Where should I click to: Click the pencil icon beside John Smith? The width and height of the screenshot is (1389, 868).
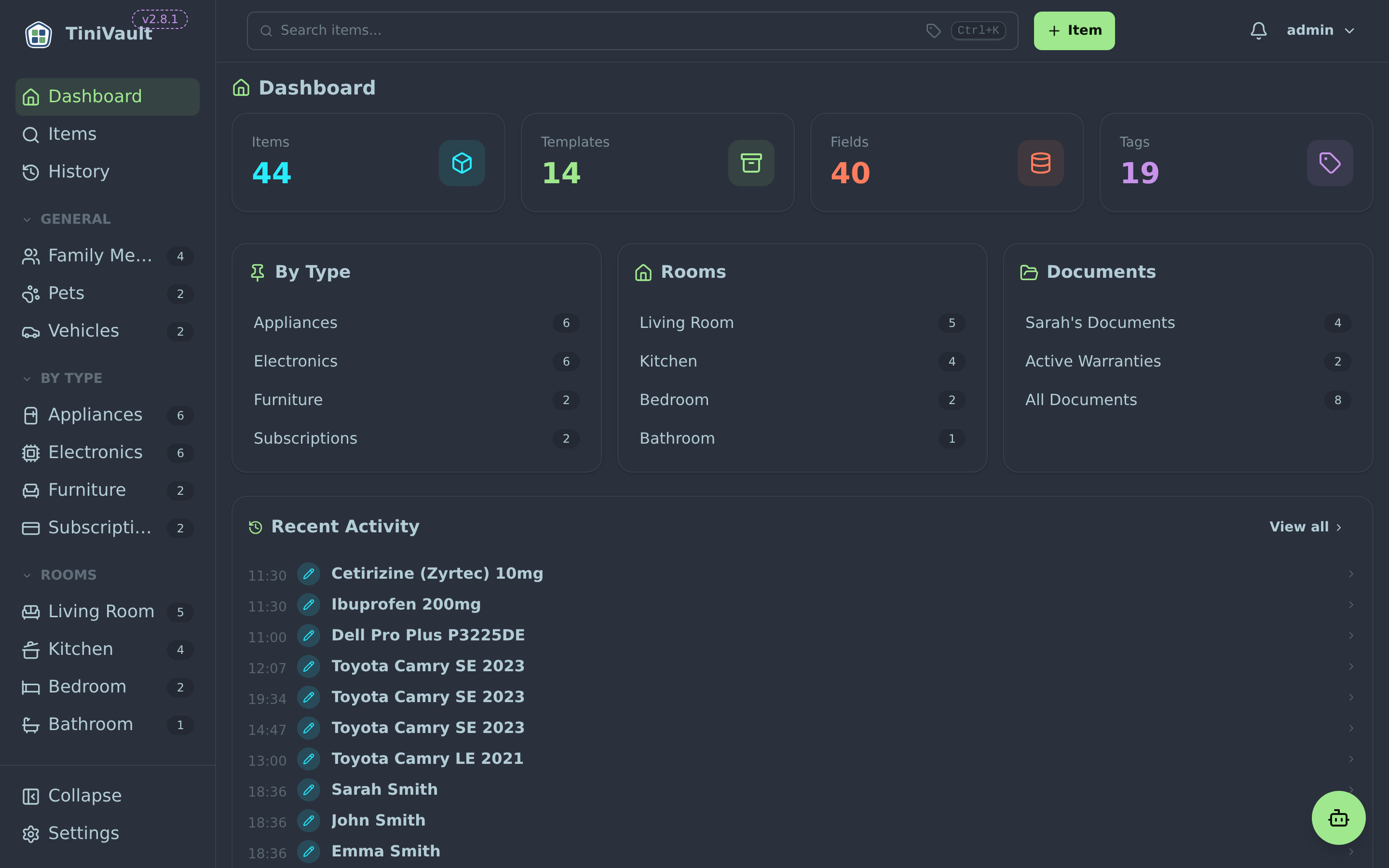308,821
